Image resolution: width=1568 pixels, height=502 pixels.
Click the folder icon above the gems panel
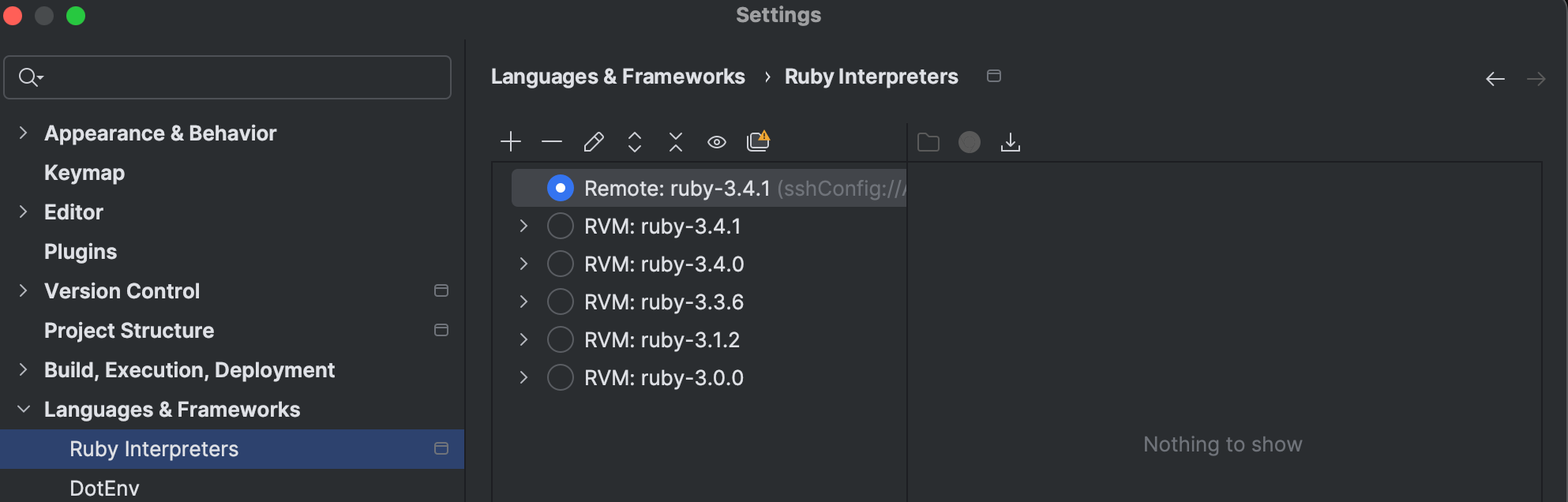pyautogui.click(x=928, y=142)
